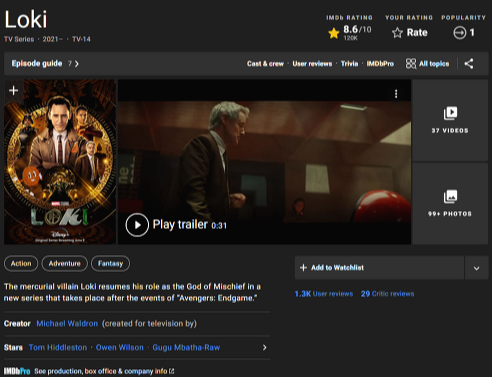Open Owen Wilson's page
The height and width of the screenshot is (377, 492).
(x=120, y=347)
